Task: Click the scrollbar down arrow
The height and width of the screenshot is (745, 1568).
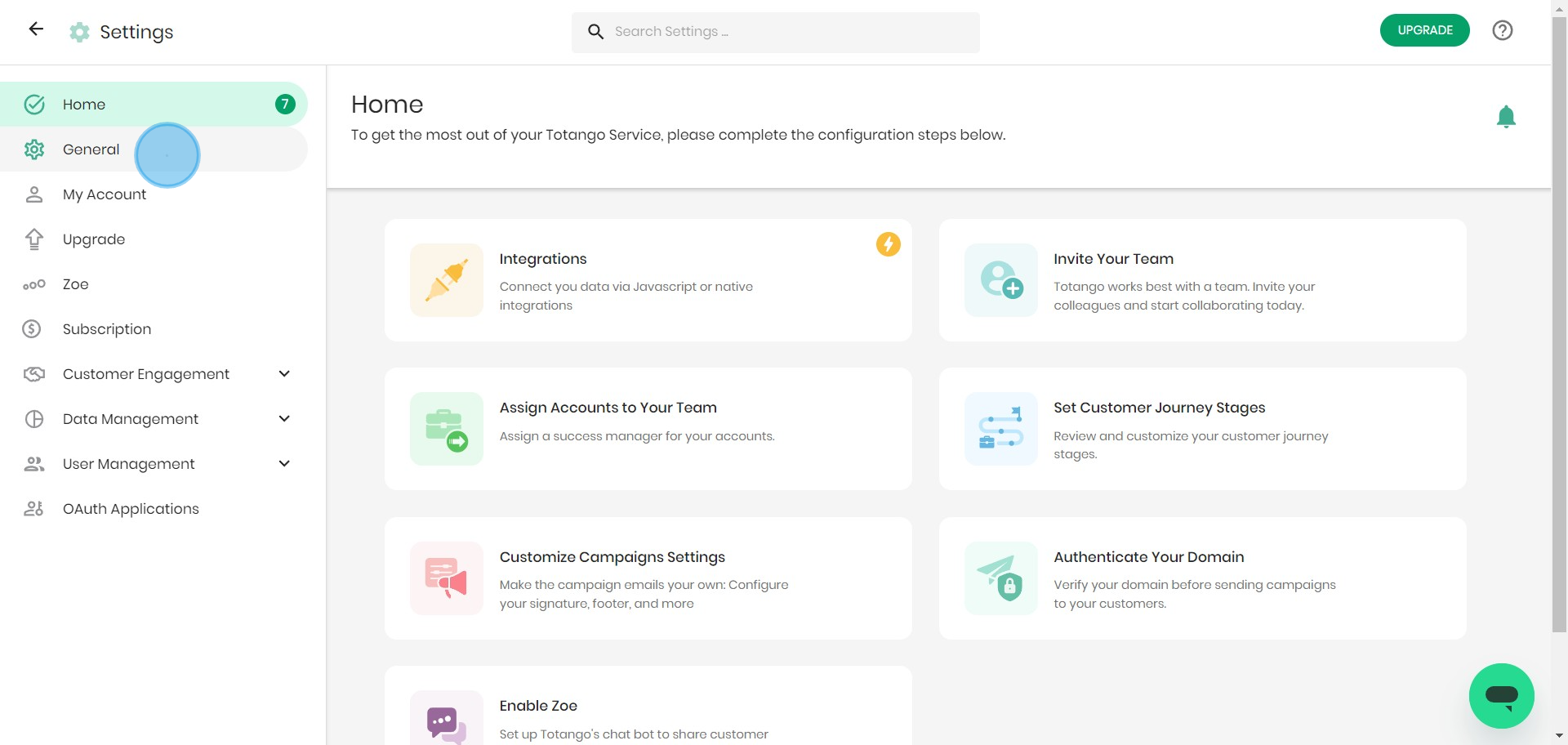Action: coord(1560,737)
